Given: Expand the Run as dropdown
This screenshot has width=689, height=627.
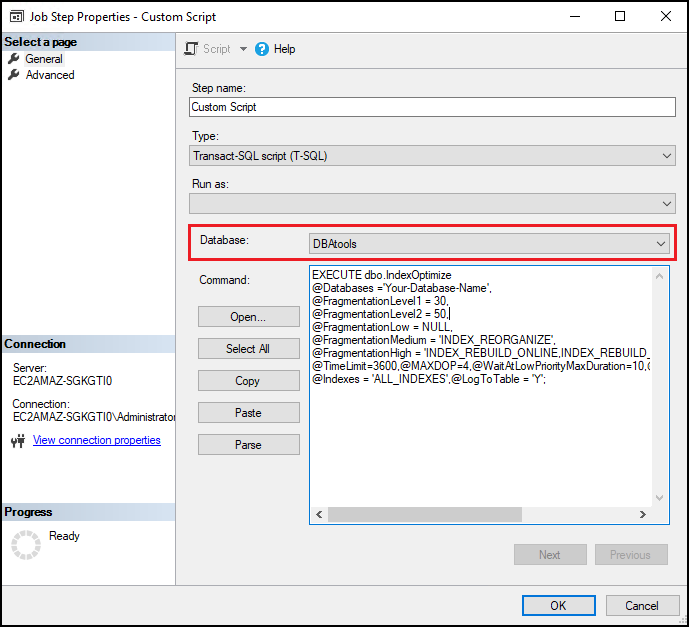Looking at the screenshot, I should click(x=667, y=204).
